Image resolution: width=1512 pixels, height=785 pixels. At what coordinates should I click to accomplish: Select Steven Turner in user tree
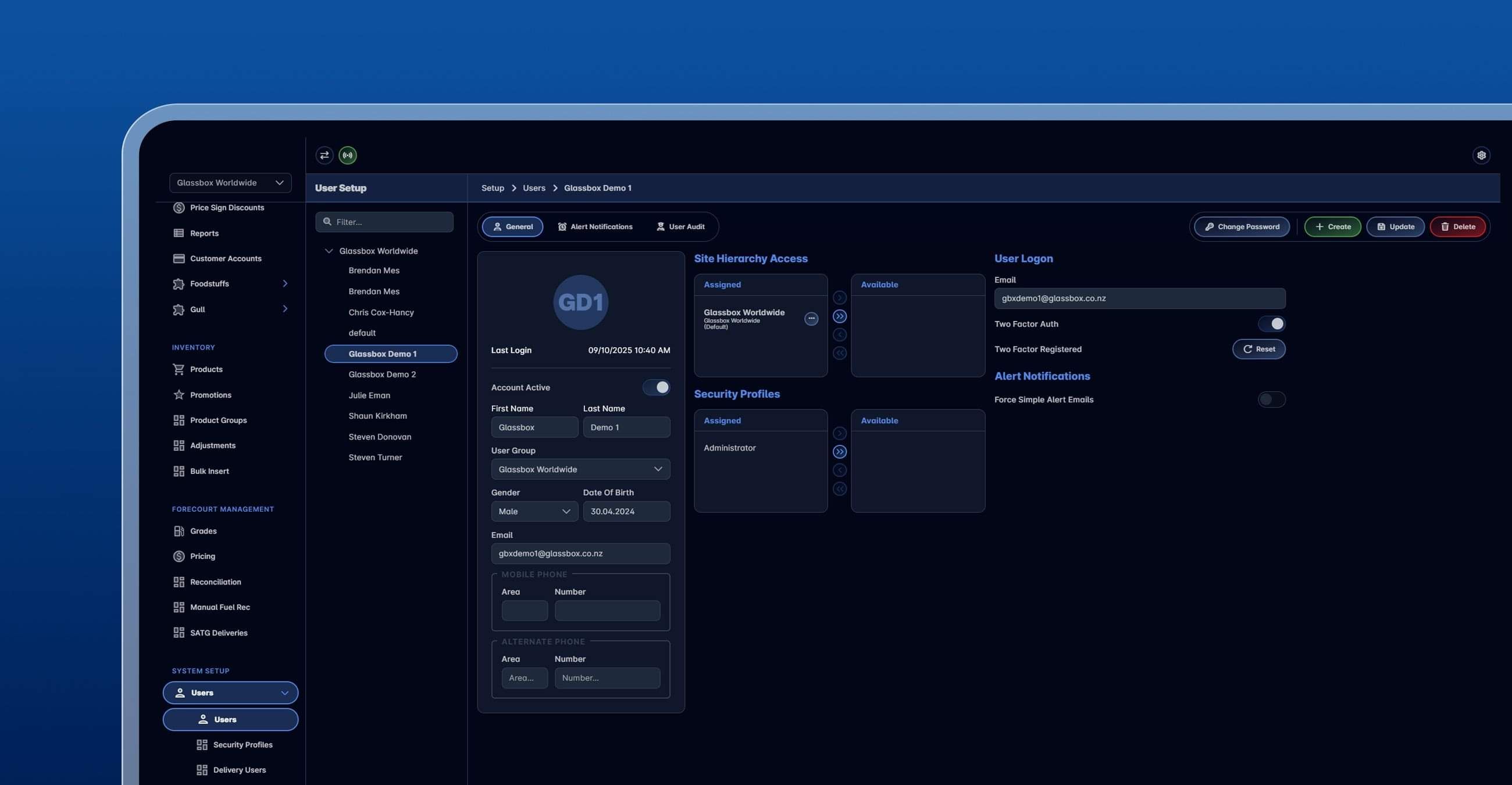pos(375,458)
